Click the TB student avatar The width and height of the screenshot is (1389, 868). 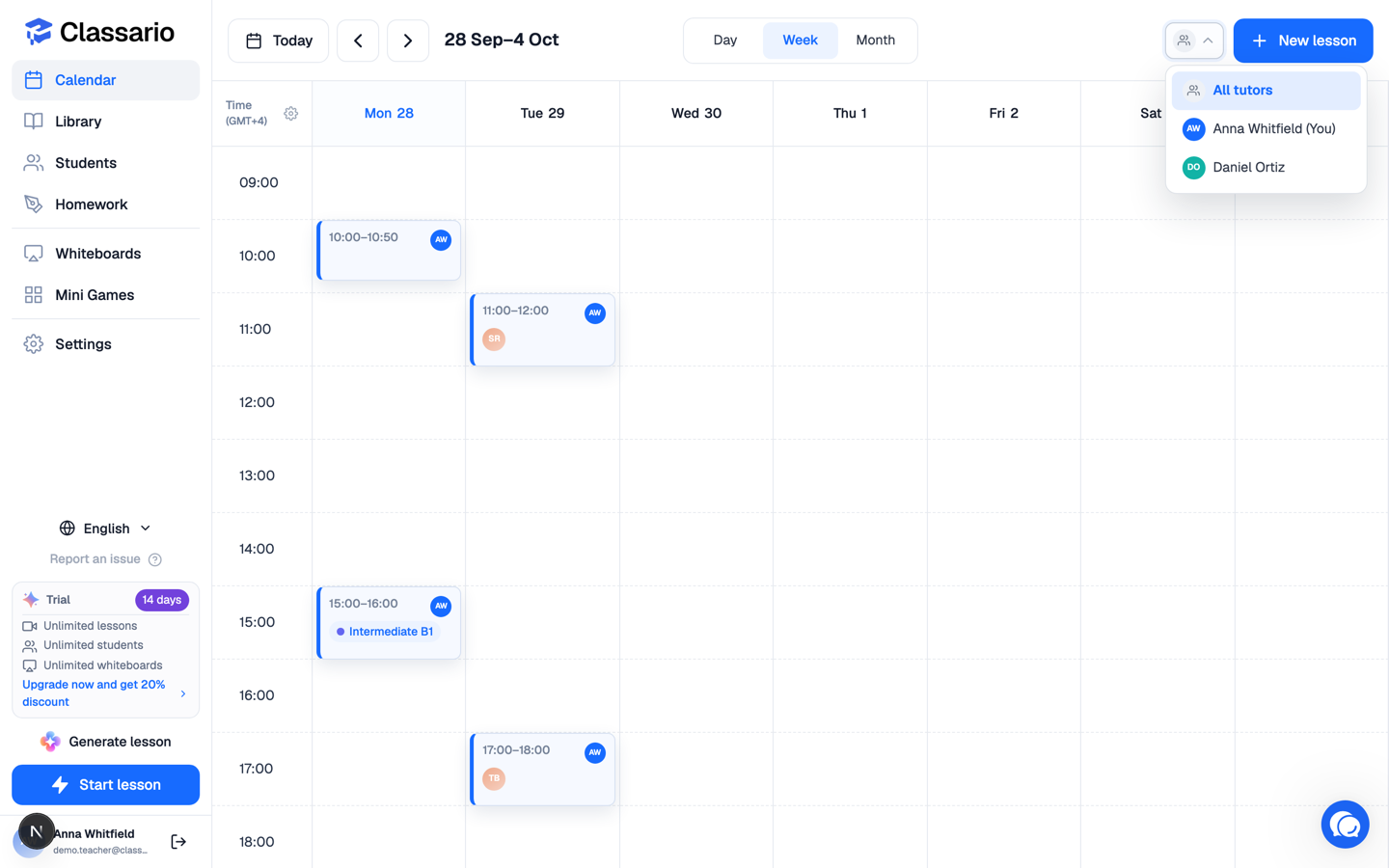click(x=494, y=779)
